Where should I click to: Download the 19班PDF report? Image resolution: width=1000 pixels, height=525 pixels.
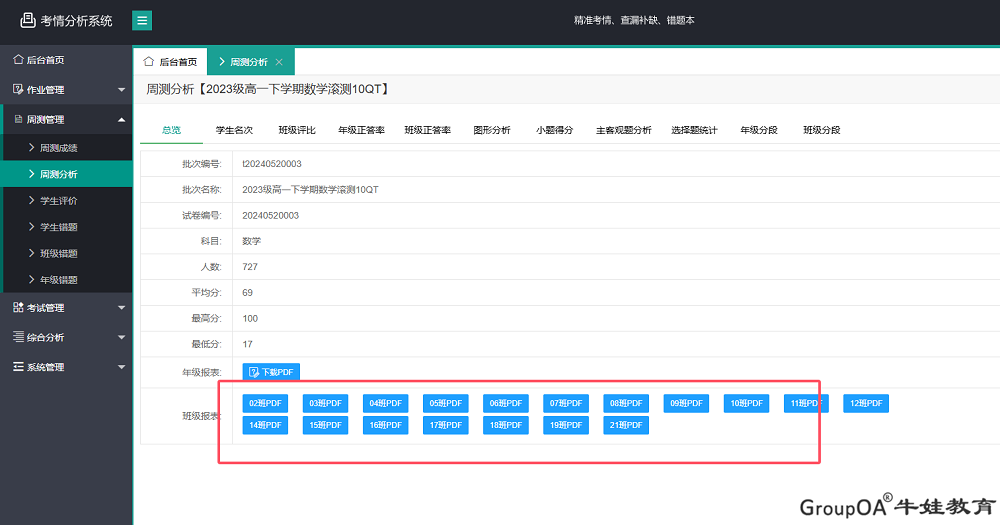point(566,425)
